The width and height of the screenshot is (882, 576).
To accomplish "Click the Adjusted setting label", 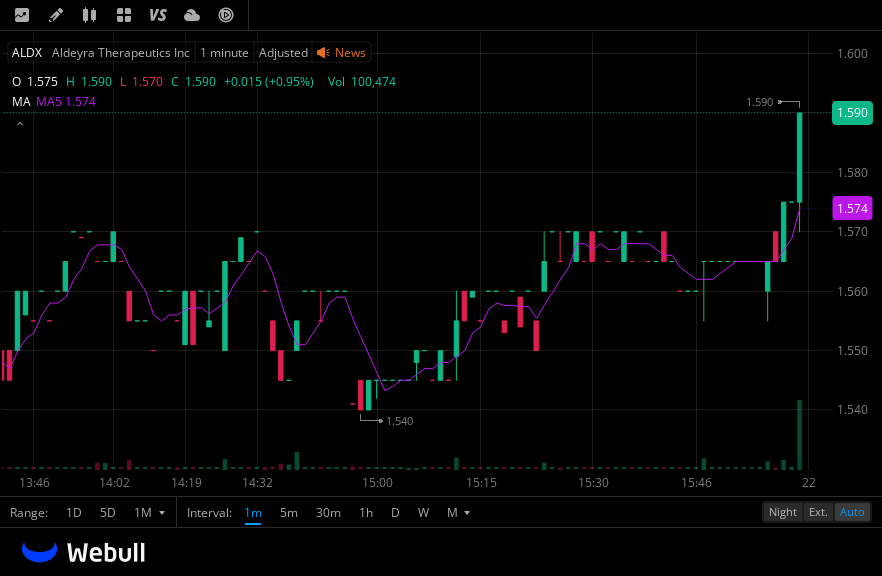I will point(283,53).
